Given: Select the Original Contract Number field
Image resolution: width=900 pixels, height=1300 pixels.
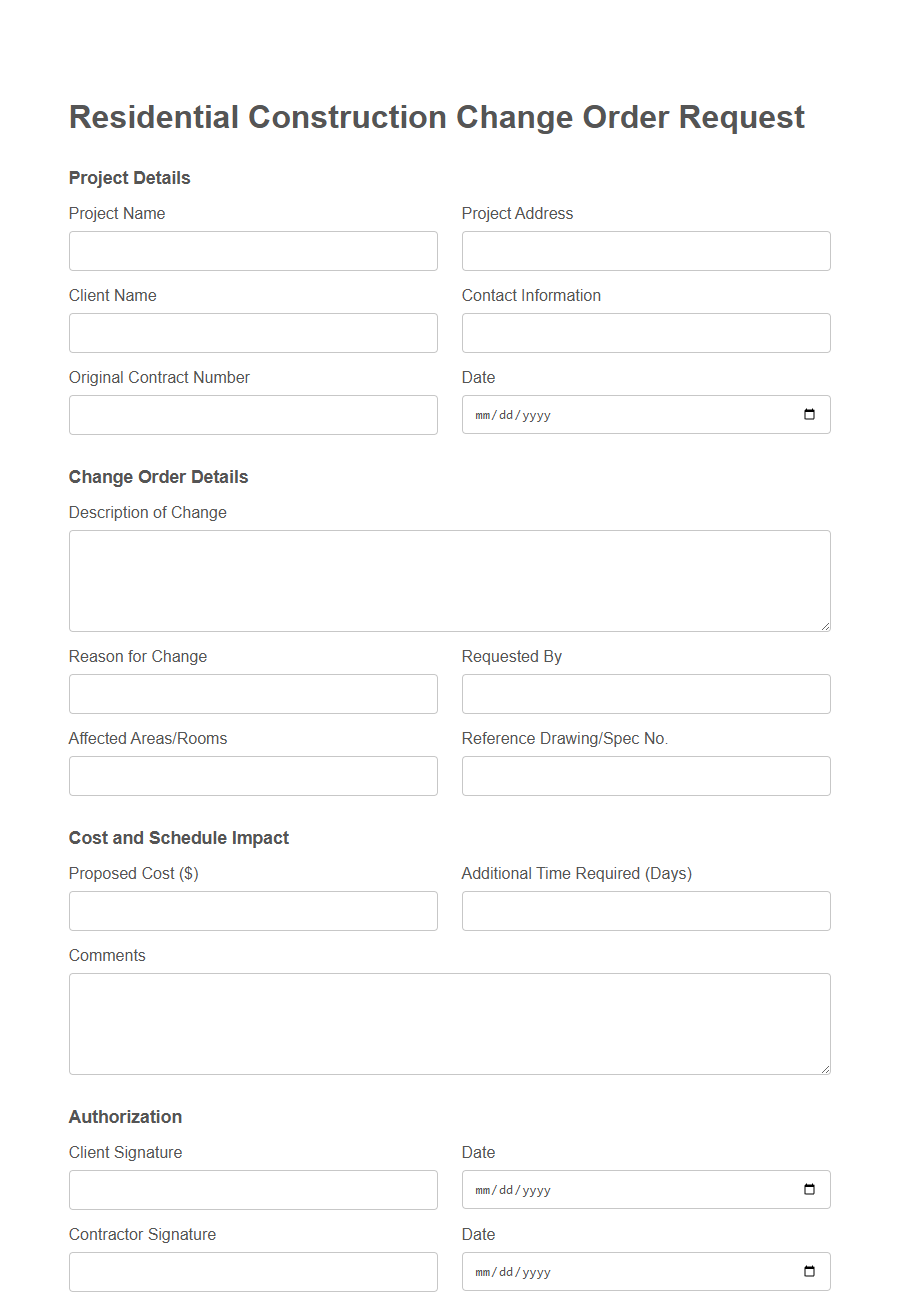Looking at the screenshot, I should (x=253, y=414).
